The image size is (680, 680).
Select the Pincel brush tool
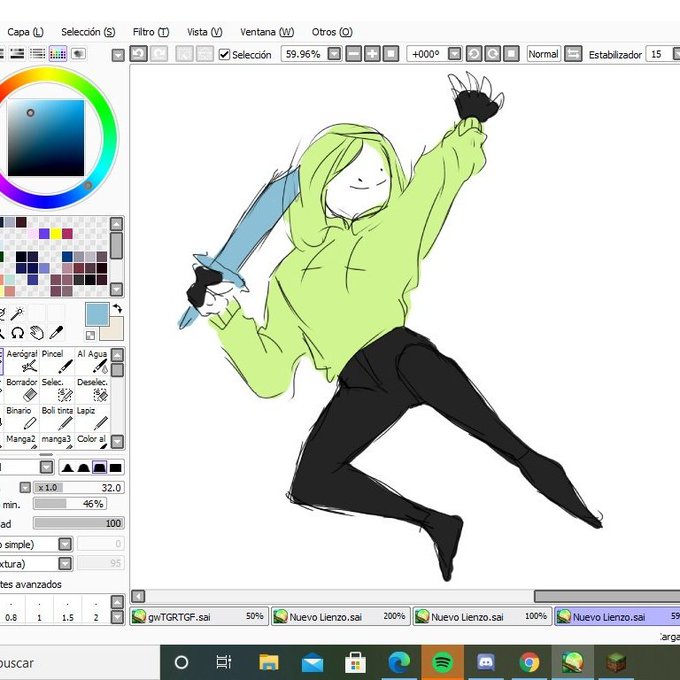pyautogui.click(x=57, y=361)
